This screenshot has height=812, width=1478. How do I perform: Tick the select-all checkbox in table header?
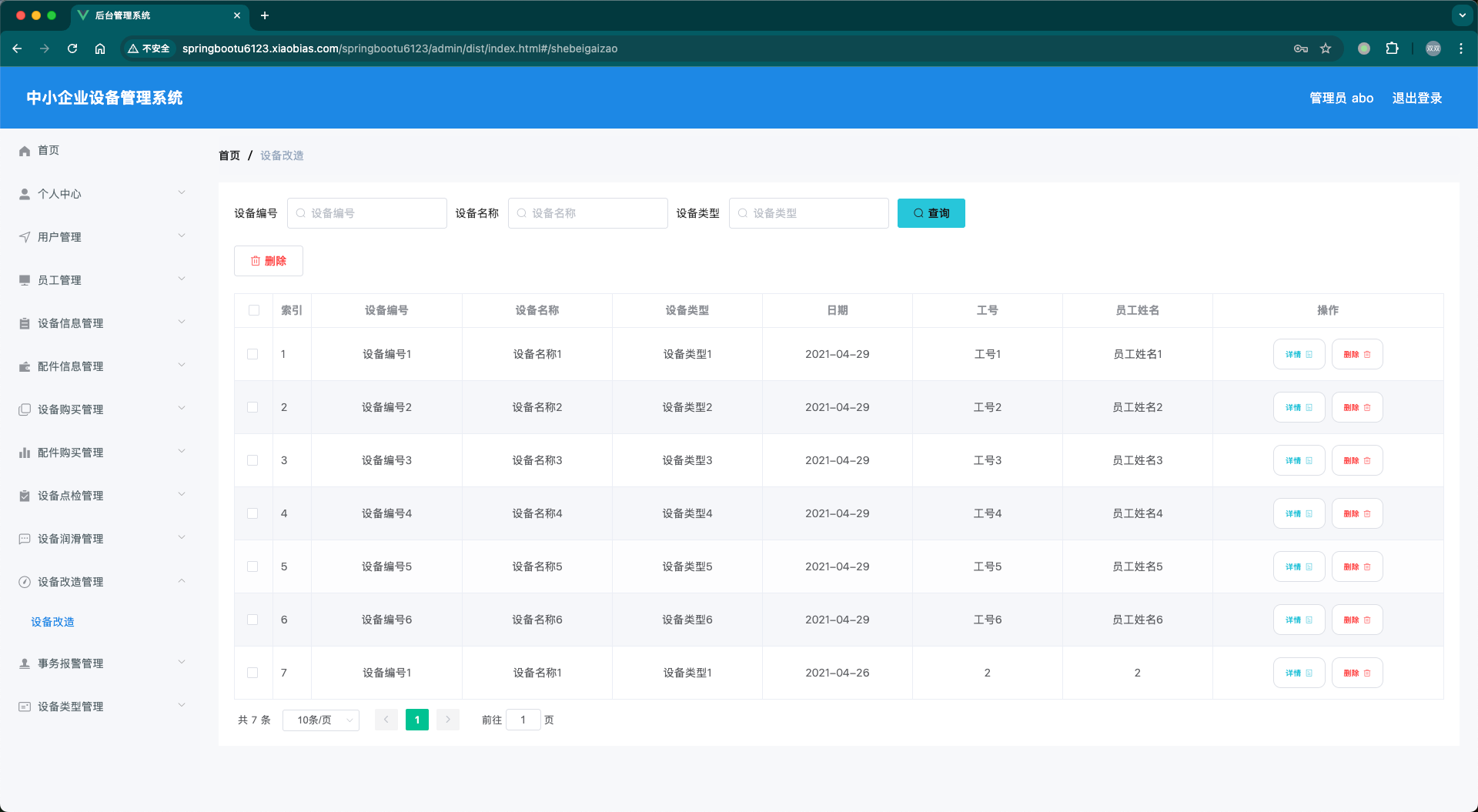254,310
